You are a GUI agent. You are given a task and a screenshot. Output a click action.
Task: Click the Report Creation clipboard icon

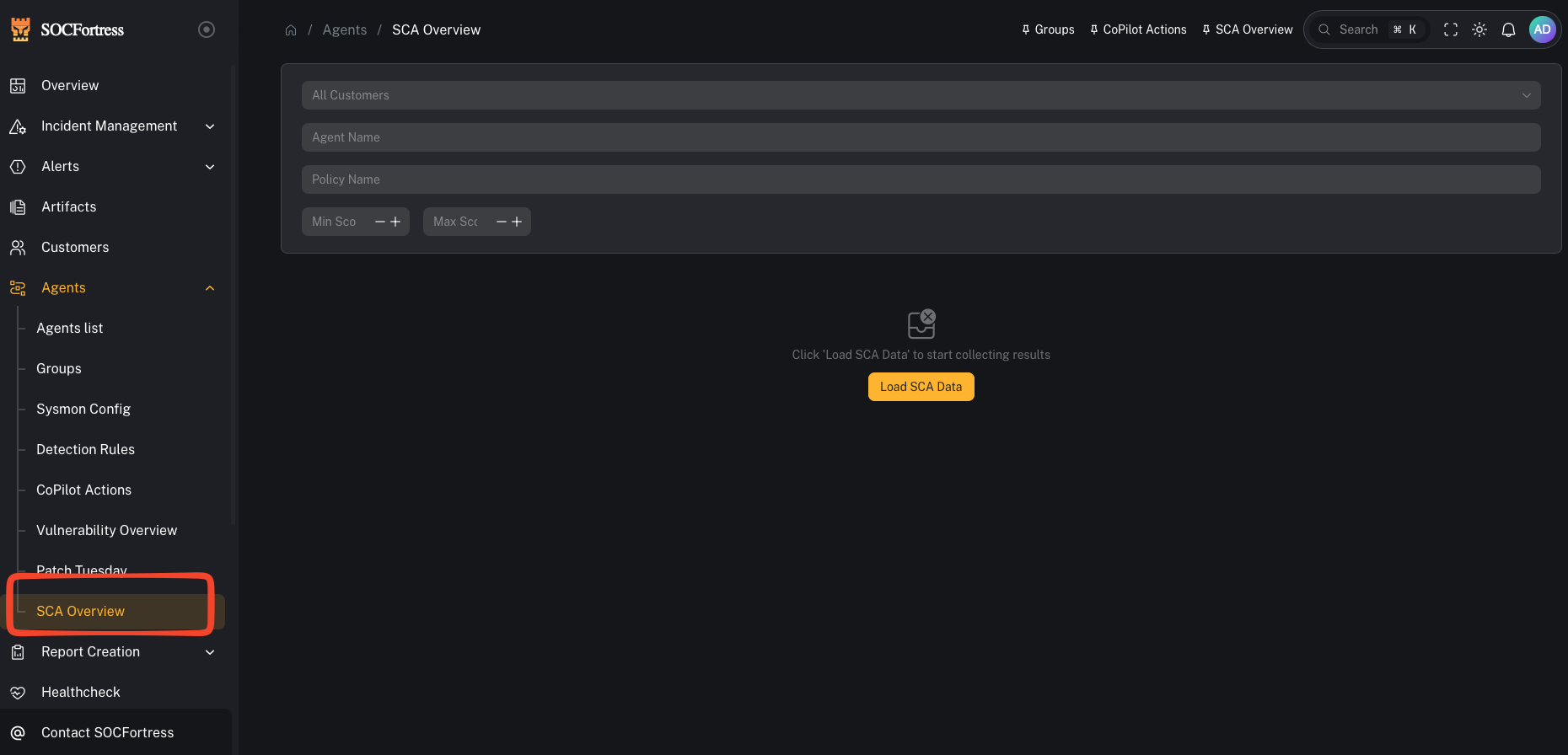[x=18, y=651]
